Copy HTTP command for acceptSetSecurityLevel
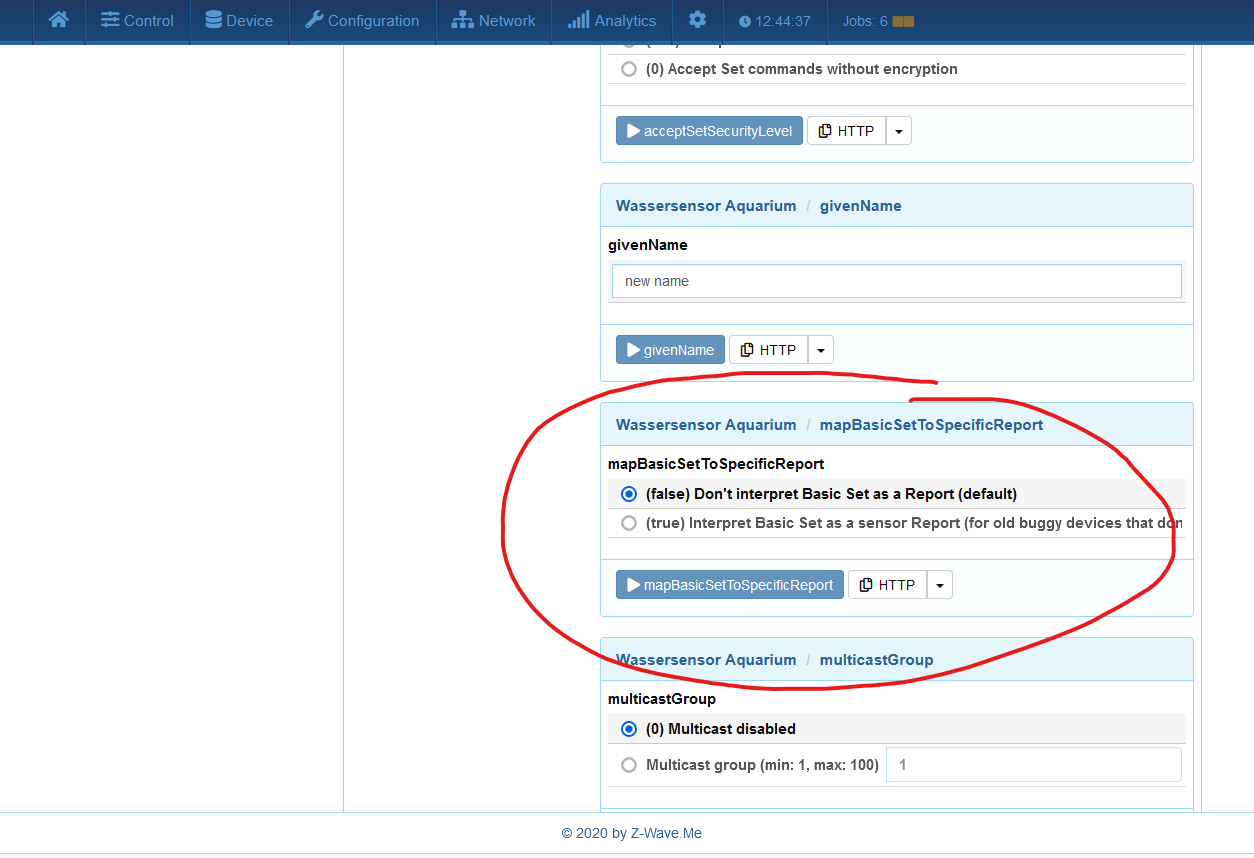The height and width of the screenshot is (858, 1254). click(x=846, y=131)
